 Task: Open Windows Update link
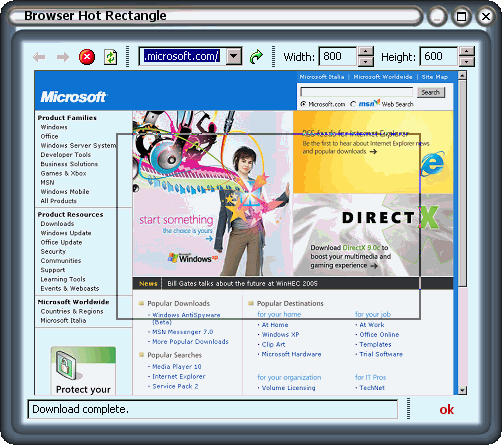point(66,233)
